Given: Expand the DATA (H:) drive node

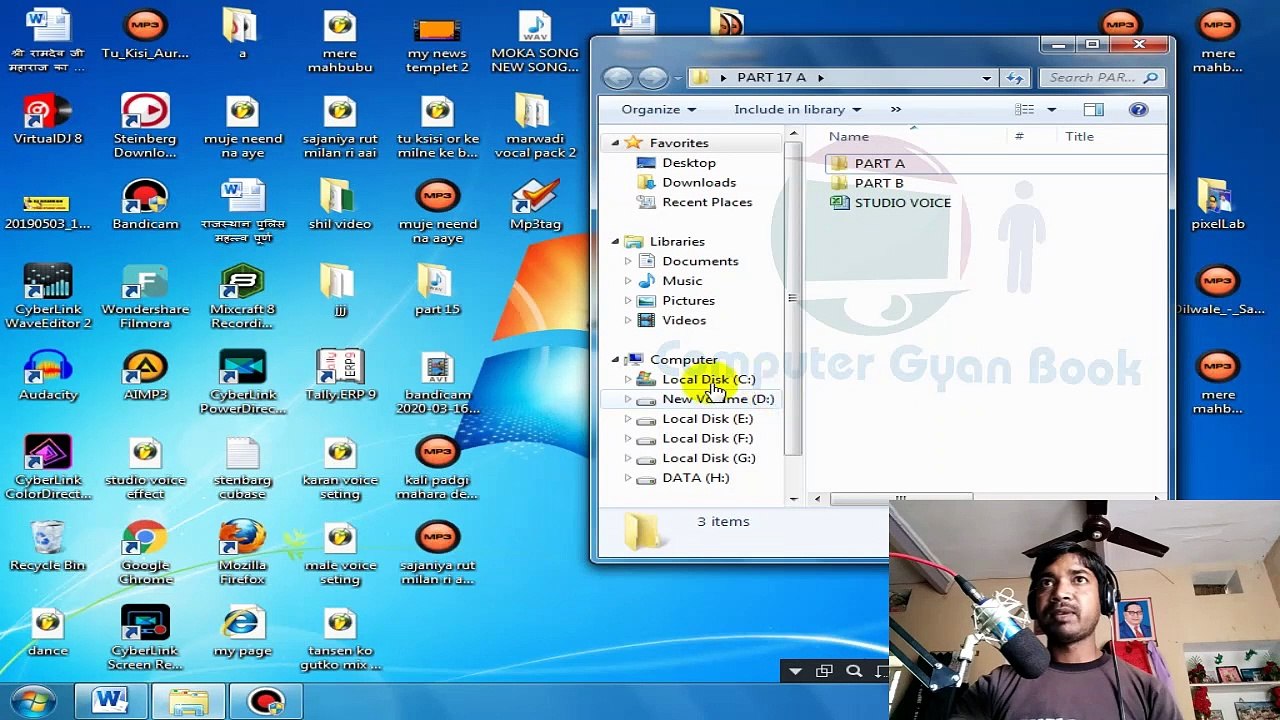Looking at the screenshot, I should coord(628,478).
